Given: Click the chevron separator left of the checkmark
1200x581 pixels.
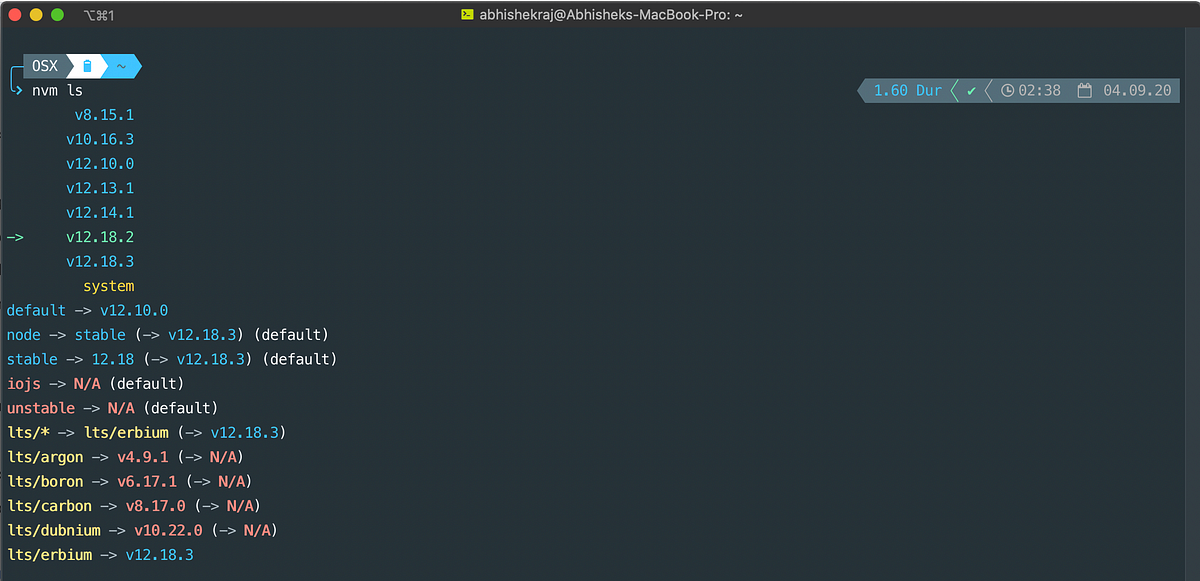Looking at the screenshot, I should coord(953,90).
